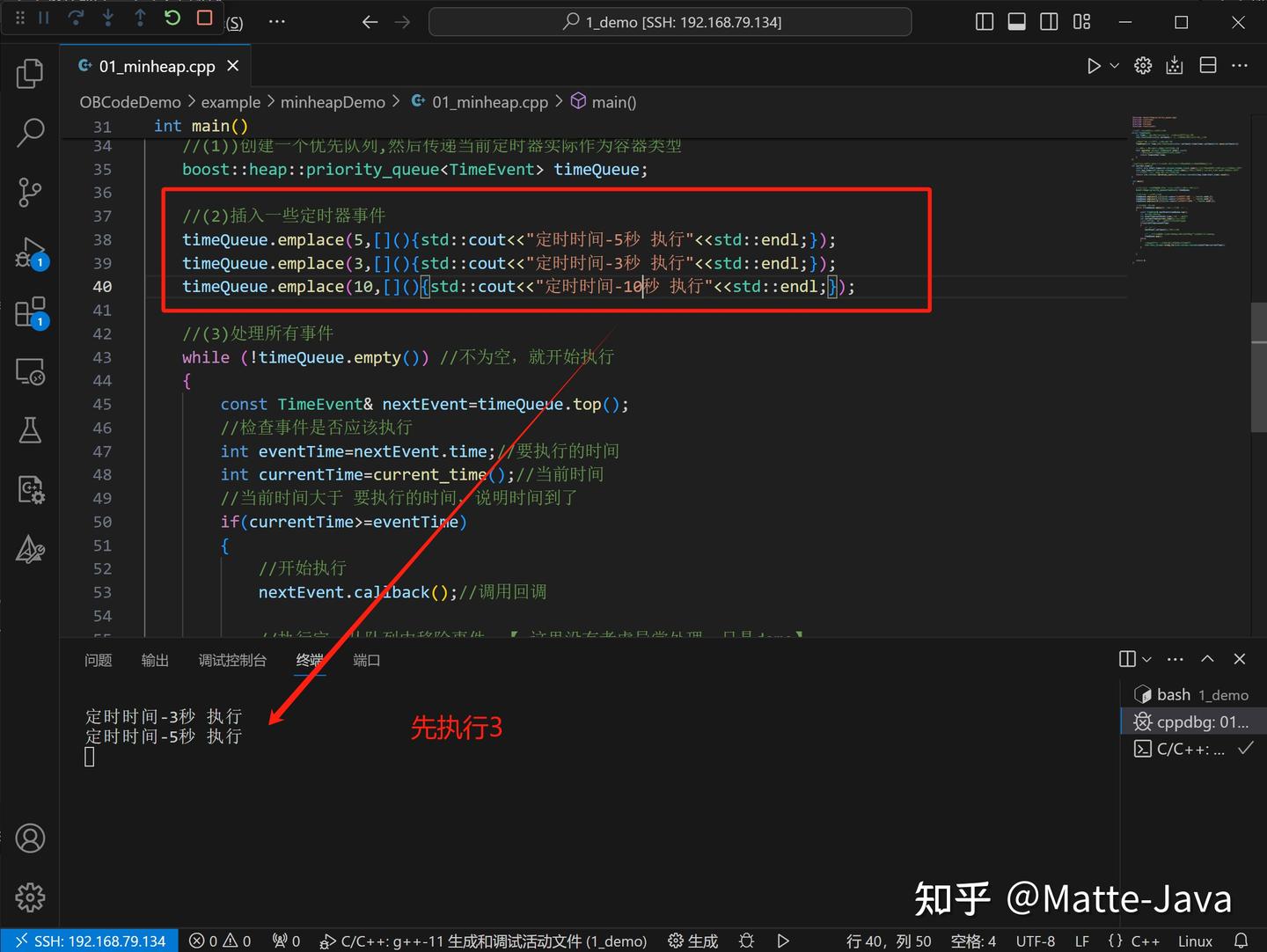Image resolution: width=1267 pixels, height=952 pixels.
Task: Open the Remote Explorer view
Action: pos(30,371)
